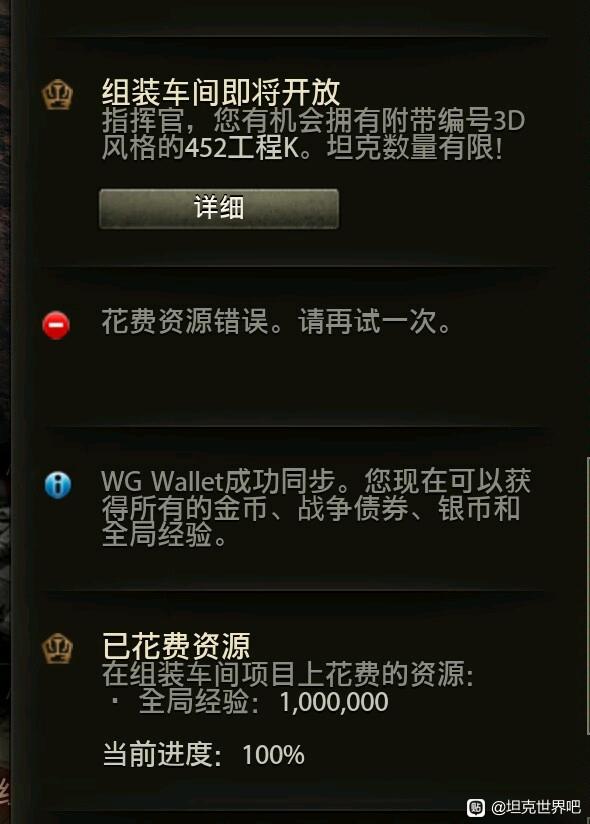Click blue info icon beside WG Wallet message
This screenshot has height=824, width=590.
tap(58, 485)
